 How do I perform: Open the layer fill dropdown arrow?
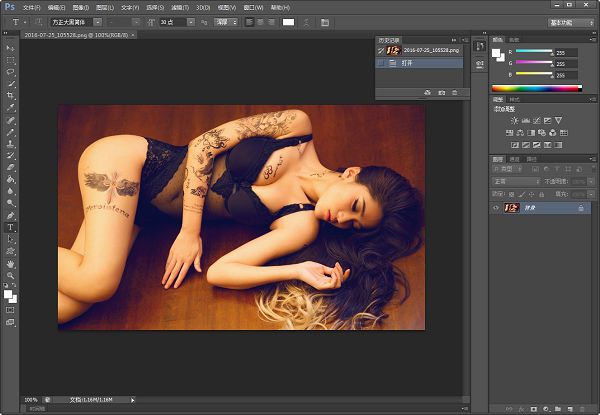(x=592, y=194)
